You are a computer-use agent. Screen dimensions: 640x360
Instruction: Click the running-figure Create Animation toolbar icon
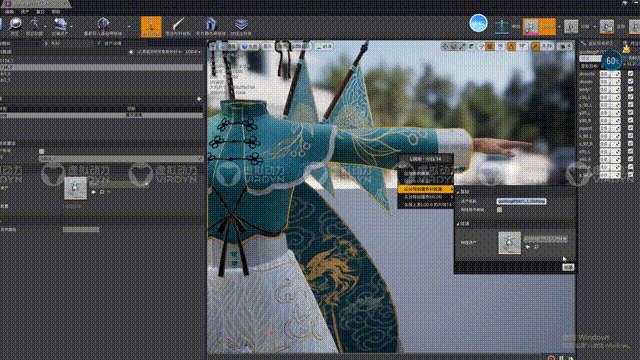click(x=34, y=24)
